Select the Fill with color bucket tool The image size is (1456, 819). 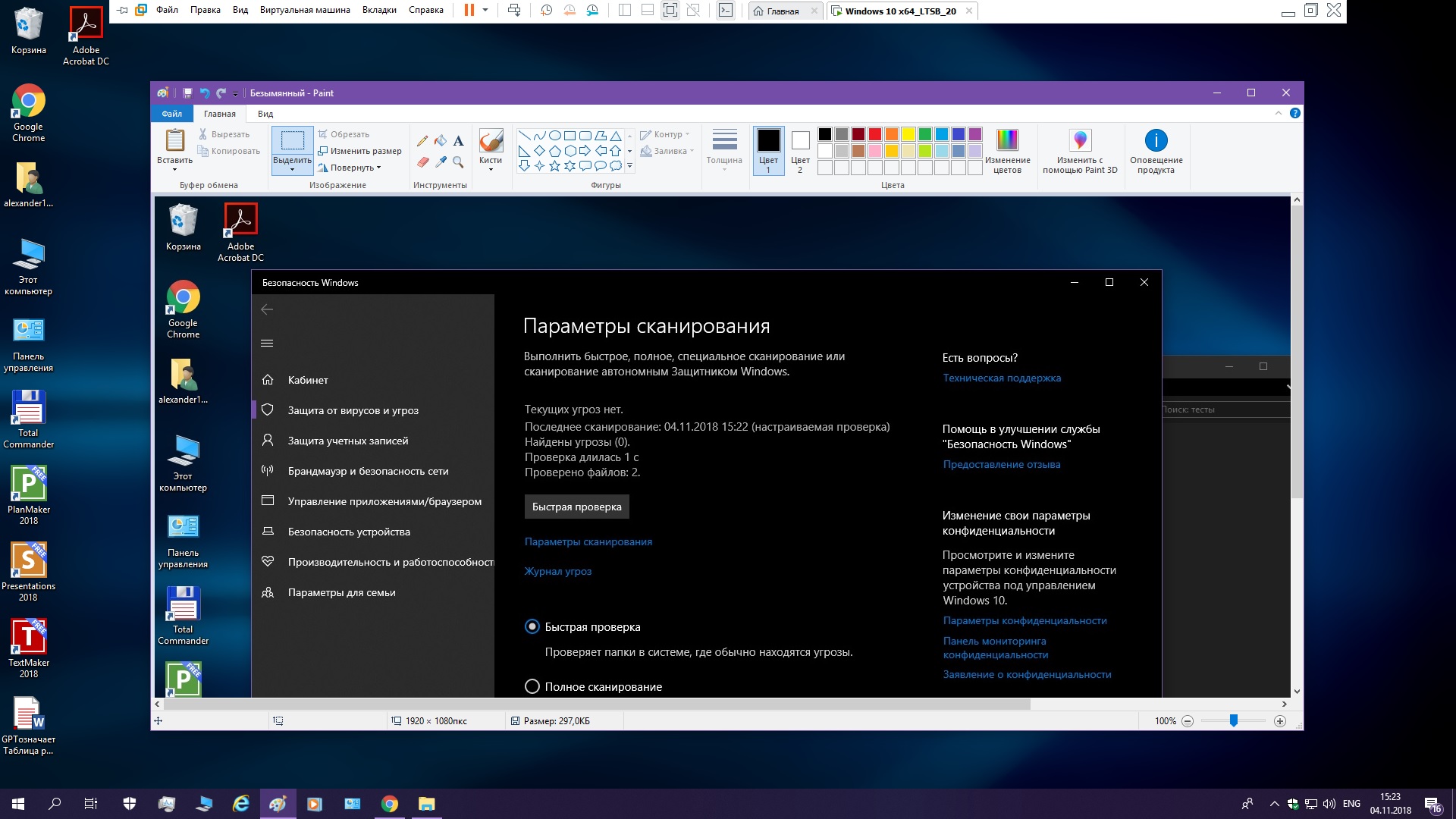click(441, 141)
